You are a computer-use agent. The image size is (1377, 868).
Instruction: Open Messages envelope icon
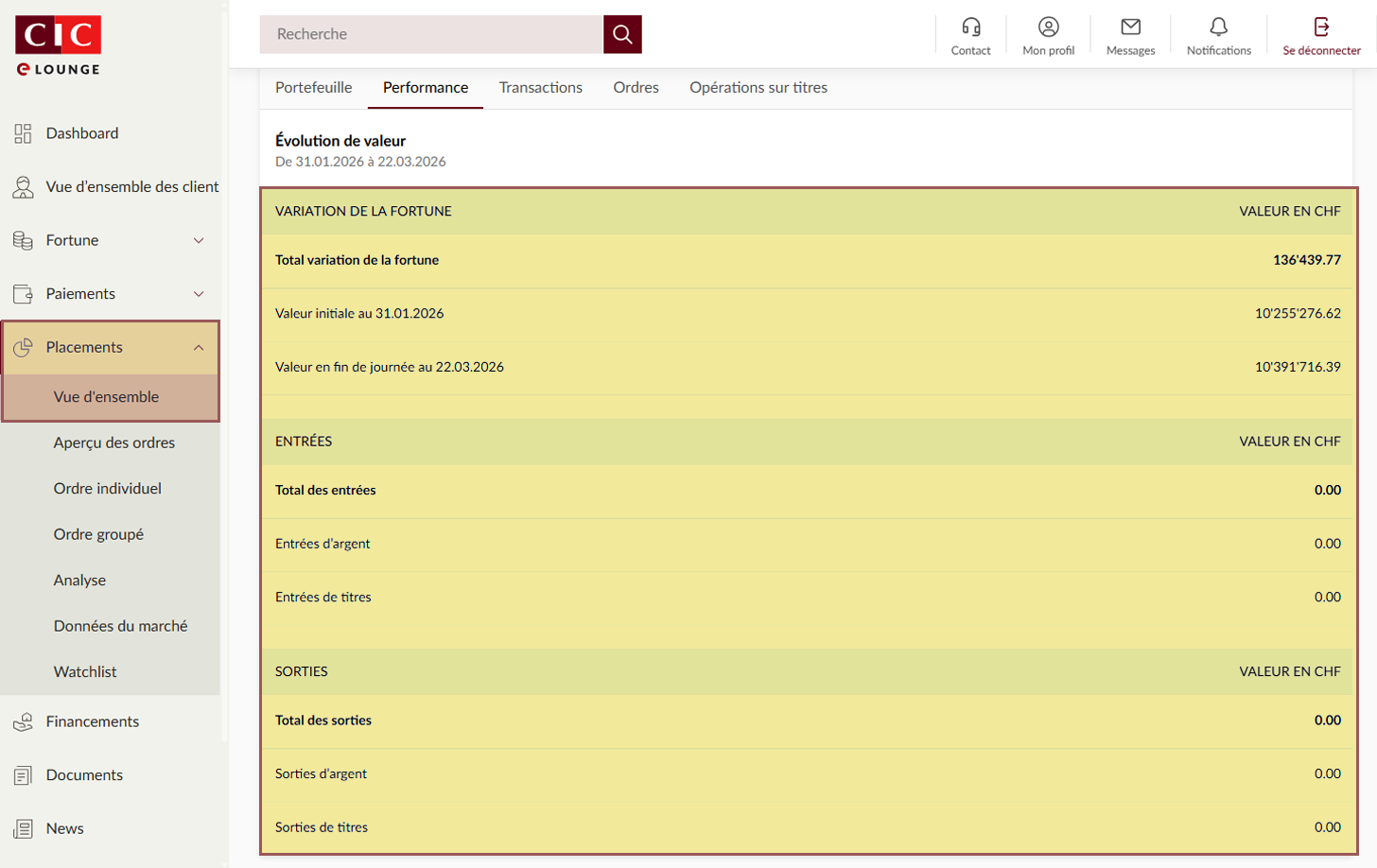point(1130,26)
